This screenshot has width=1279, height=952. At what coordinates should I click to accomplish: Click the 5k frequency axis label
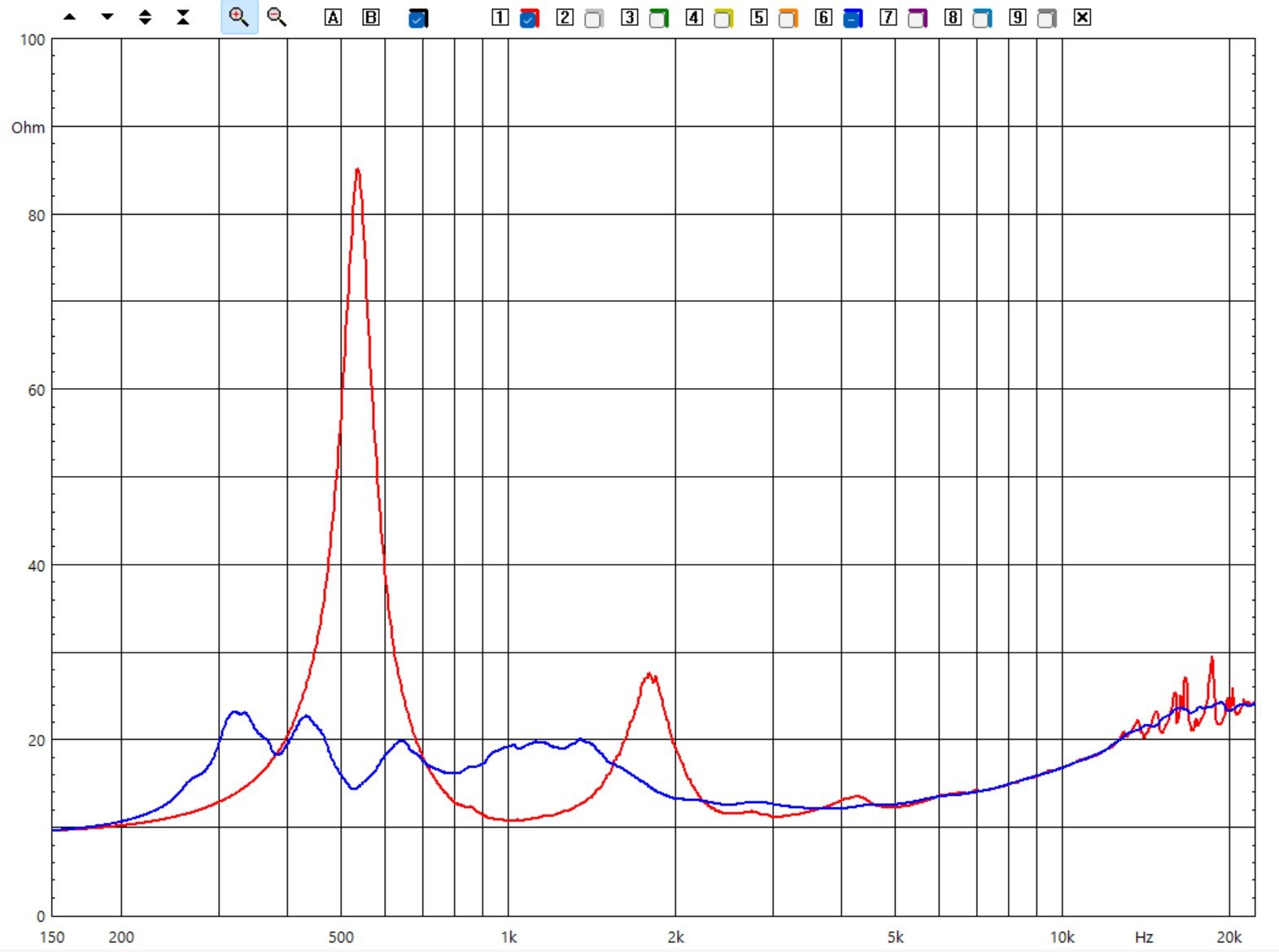[895, 937]
